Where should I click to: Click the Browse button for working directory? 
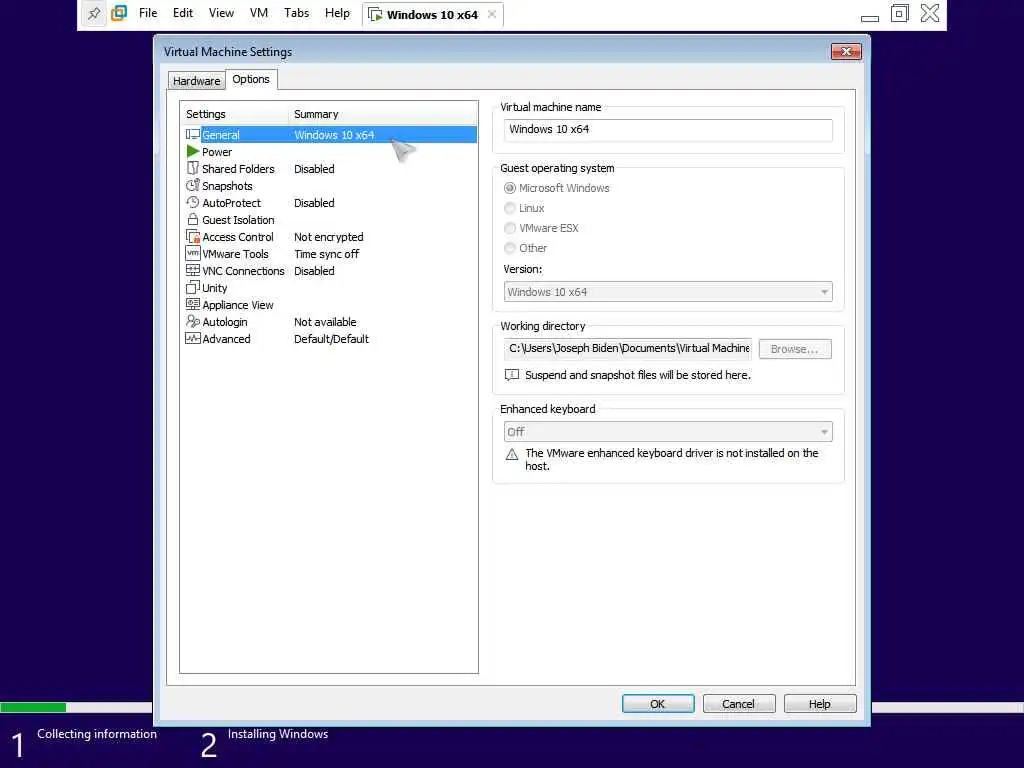(795, 349)
